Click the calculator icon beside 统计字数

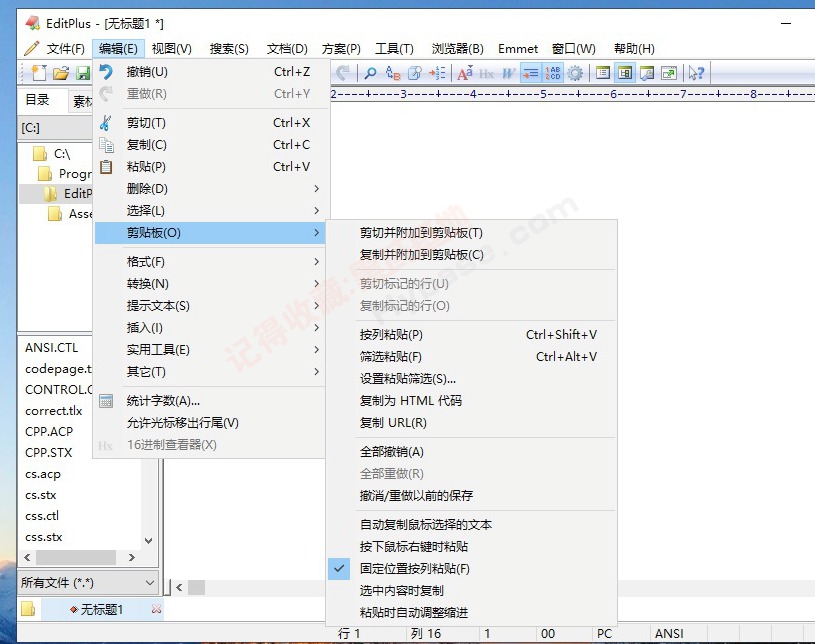click(x=106, y=401)
